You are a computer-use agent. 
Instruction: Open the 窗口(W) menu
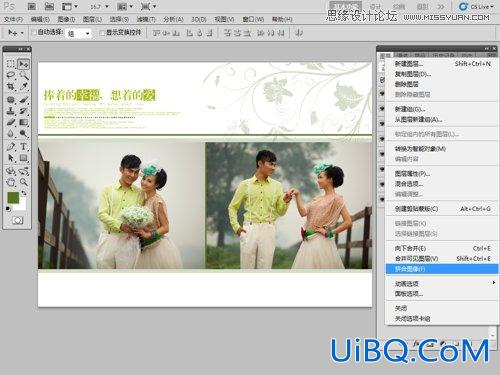coord(253,20)
